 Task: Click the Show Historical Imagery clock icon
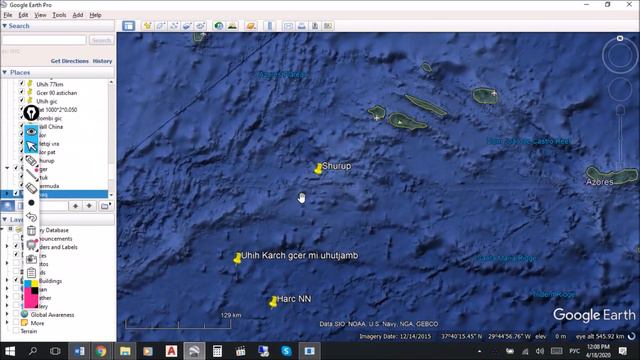point(219,26)
